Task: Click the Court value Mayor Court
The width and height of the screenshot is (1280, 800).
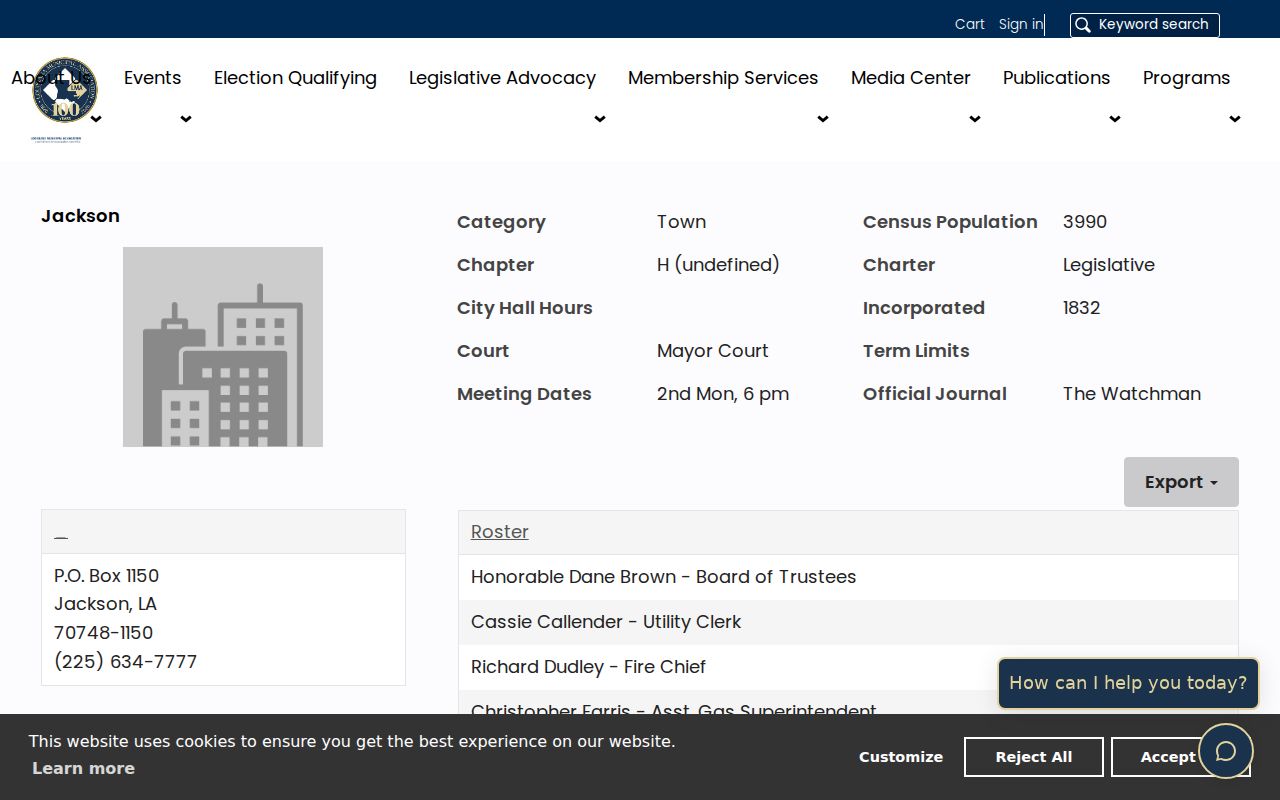Action: (x=713, y=351)
